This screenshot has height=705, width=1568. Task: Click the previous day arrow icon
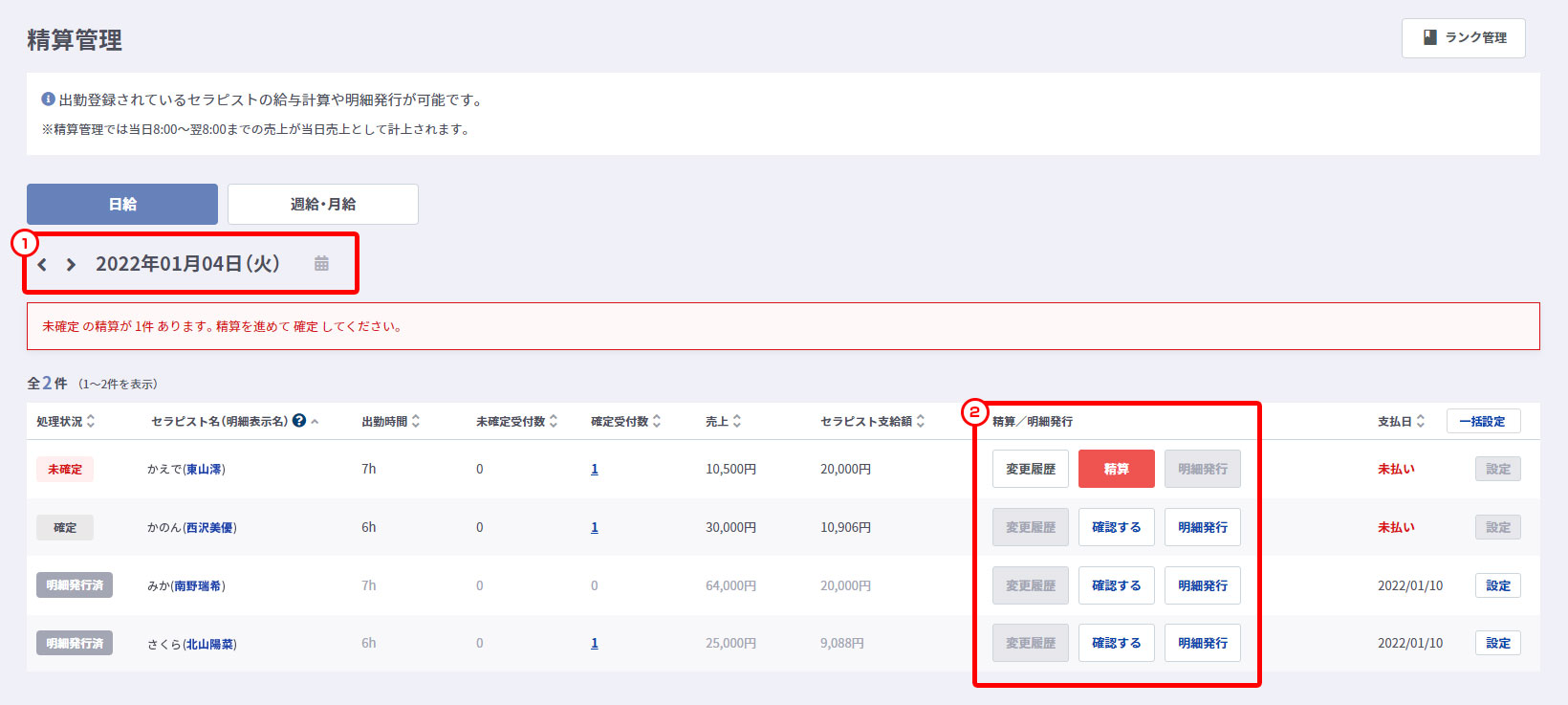42,265
